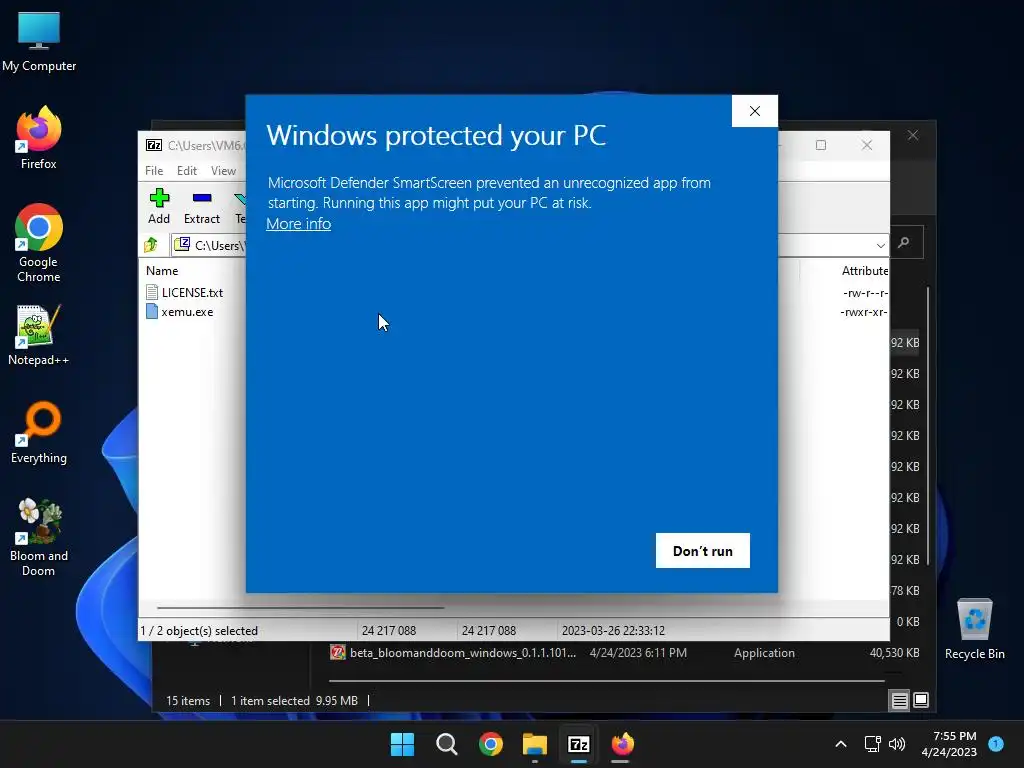
Task: Open Chrome from the taskbar
Action: (490, 744)
